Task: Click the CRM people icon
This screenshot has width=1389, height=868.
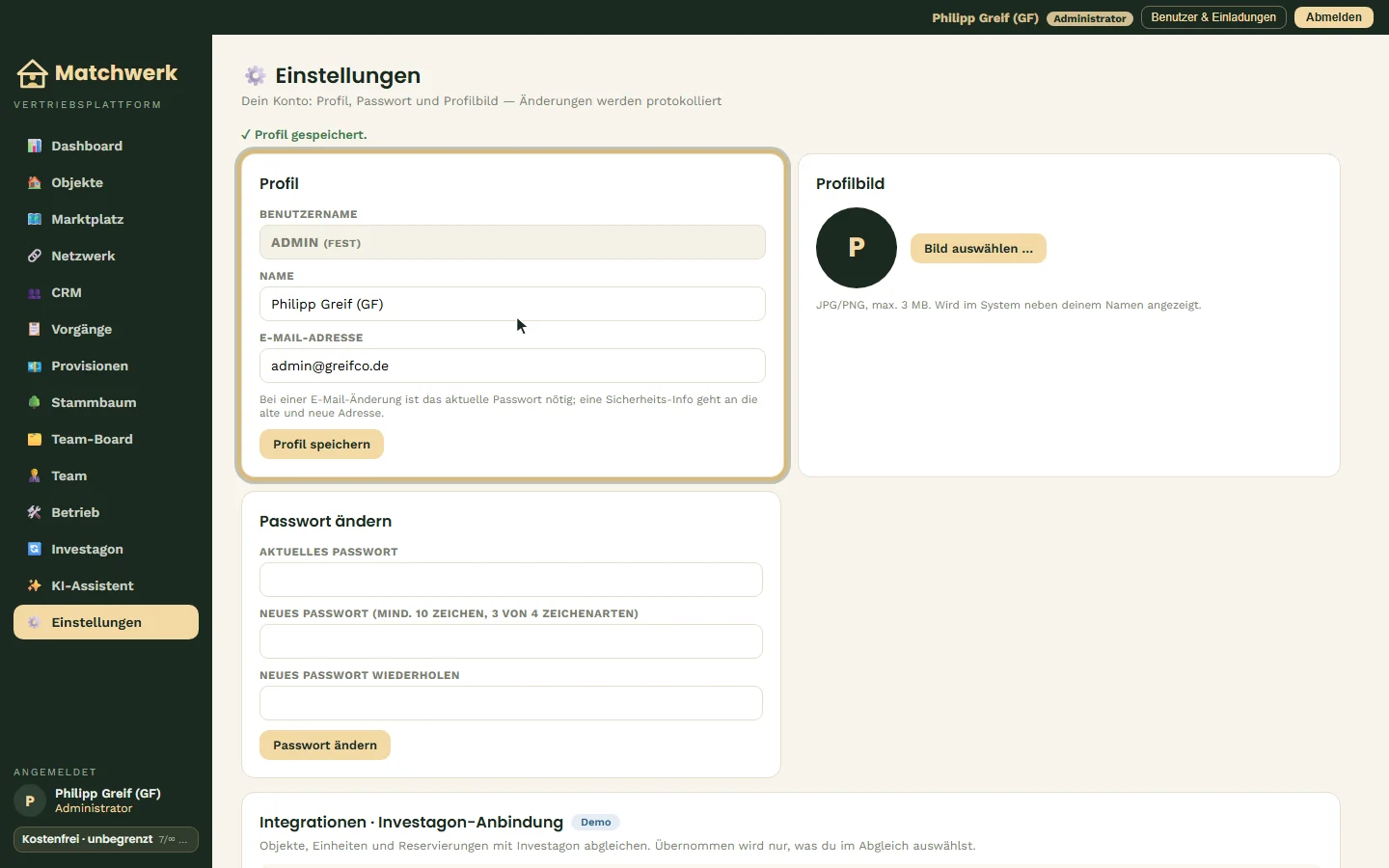Action: (x=35, y=292)
